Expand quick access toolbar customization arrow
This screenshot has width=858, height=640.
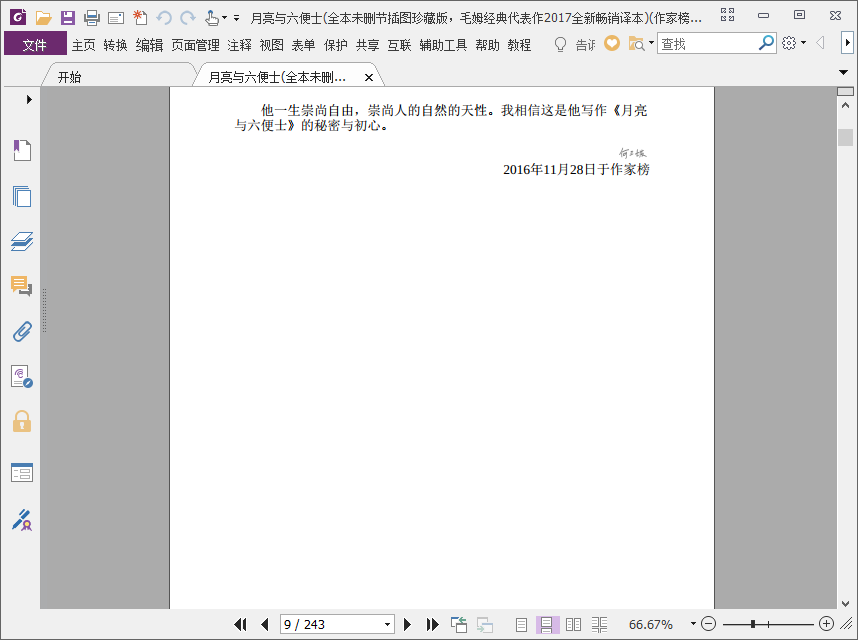236,18
